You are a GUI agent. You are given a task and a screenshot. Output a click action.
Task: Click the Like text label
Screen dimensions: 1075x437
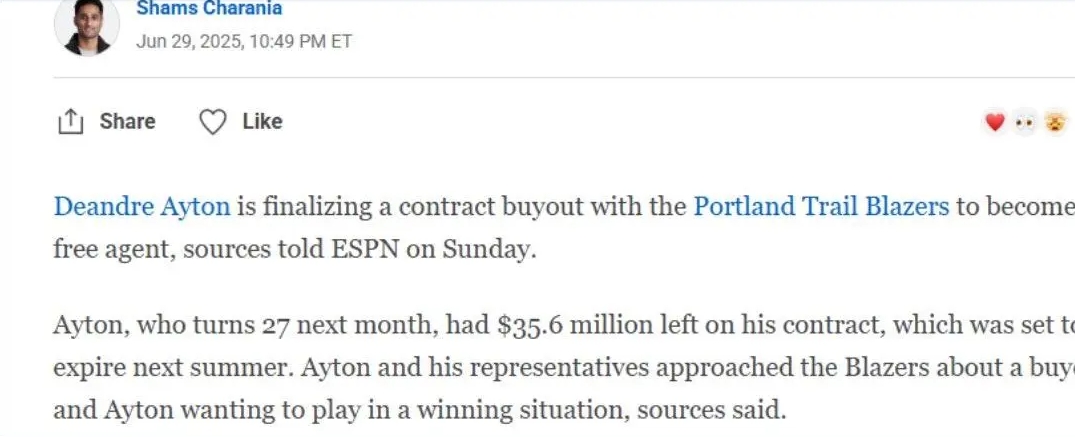coord(263,121)
